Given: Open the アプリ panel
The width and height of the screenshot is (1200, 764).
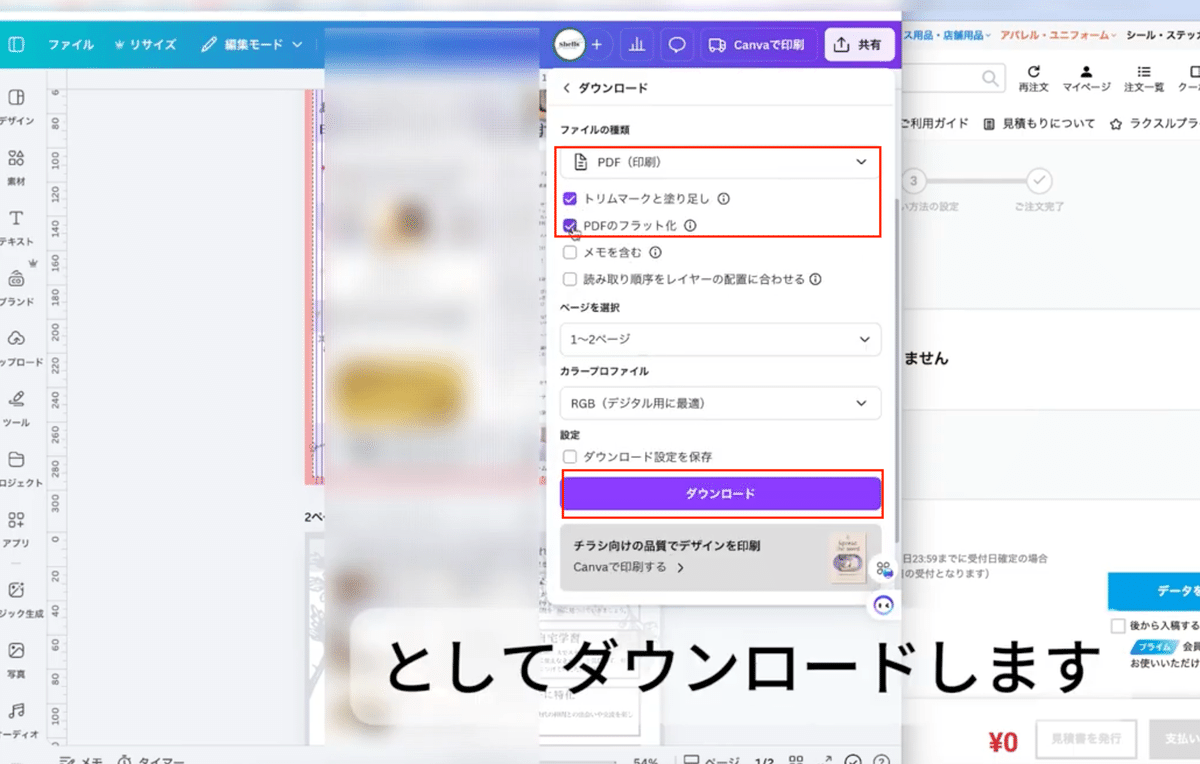Looking at the screenshot, I should (x=16, y=527).
